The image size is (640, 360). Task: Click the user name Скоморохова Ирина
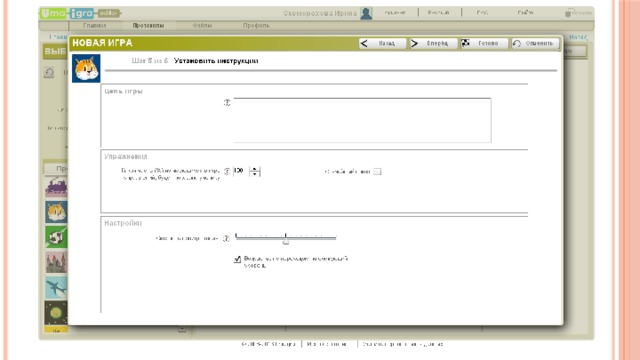pyautogui.click(x=320, y=13)
